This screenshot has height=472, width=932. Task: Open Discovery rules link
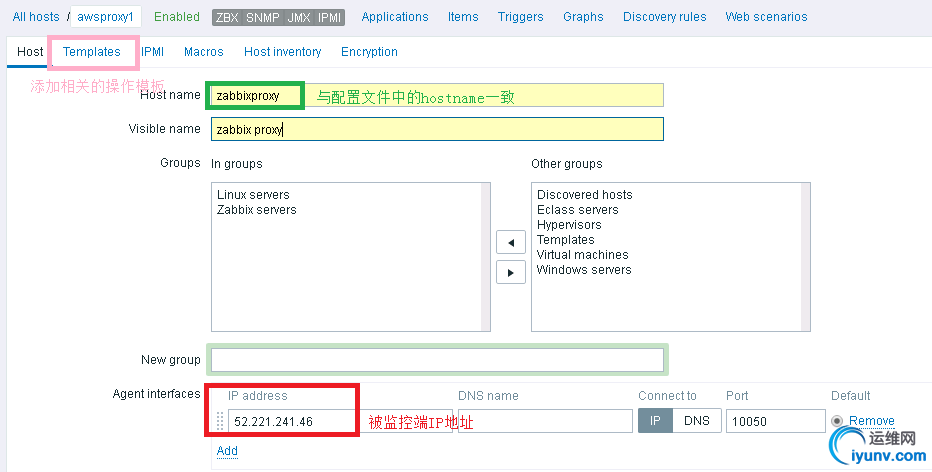click(x=665, y=17)
